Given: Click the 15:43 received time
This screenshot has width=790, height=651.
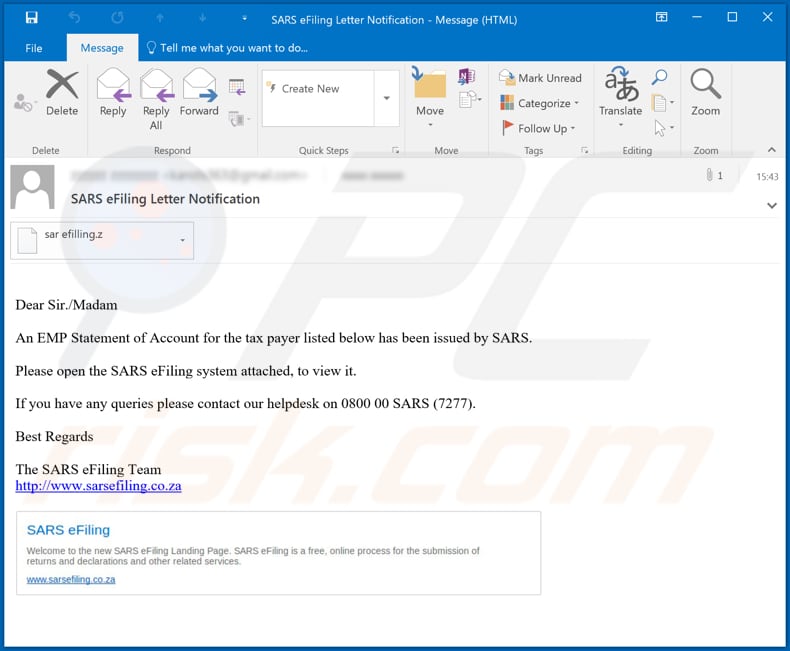Looking at the screenshot, I should click(767, 176).
